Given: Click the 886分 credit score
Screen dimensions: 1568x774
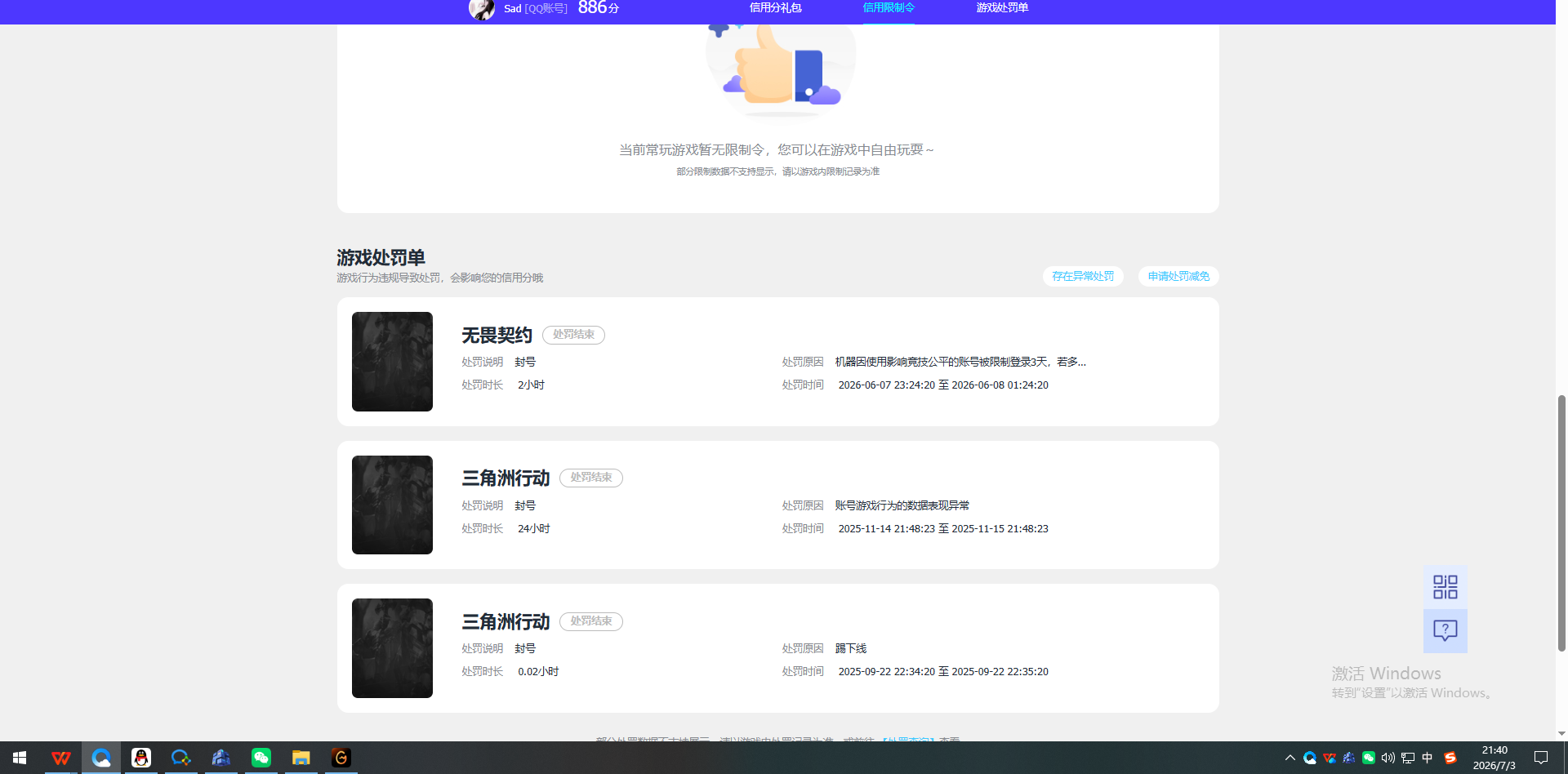Looking at the screenshot, I should (x=599, y=8).
